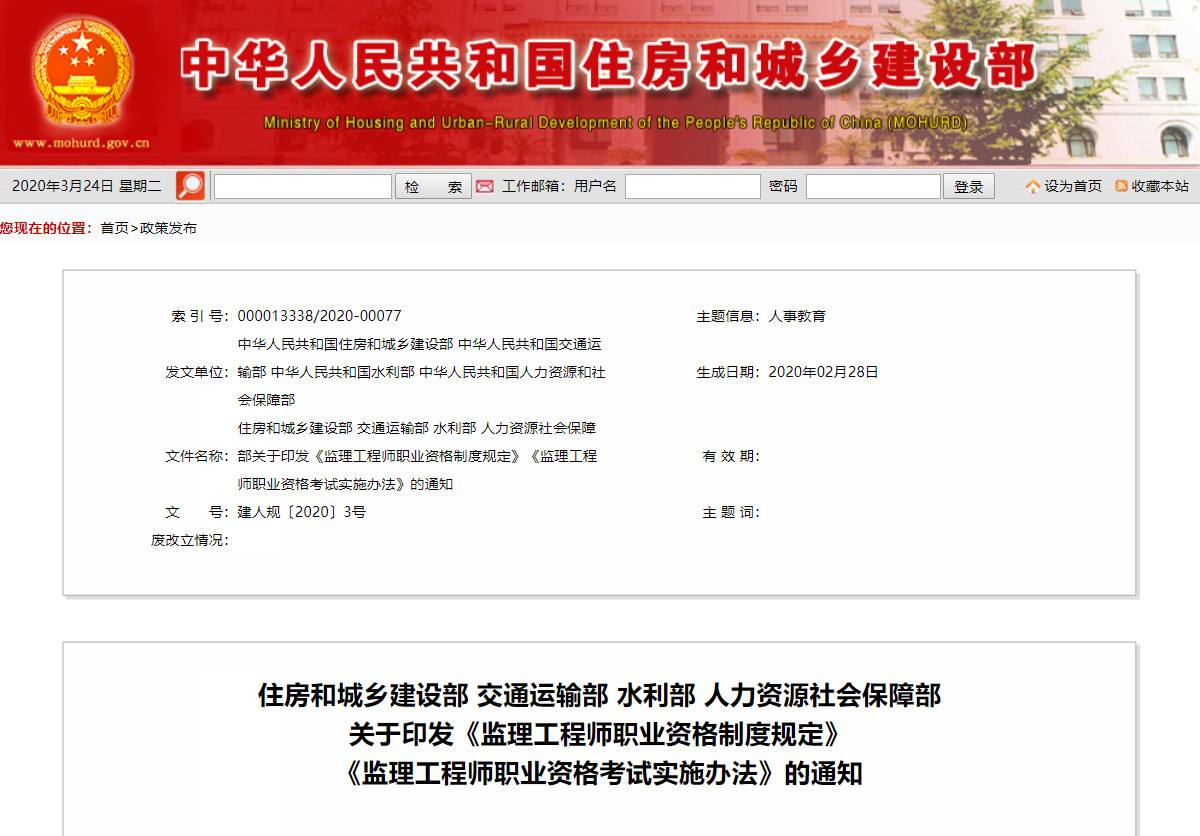1200x836 pixels.
Task: Click the 用户名 username field
Action: 694,186
